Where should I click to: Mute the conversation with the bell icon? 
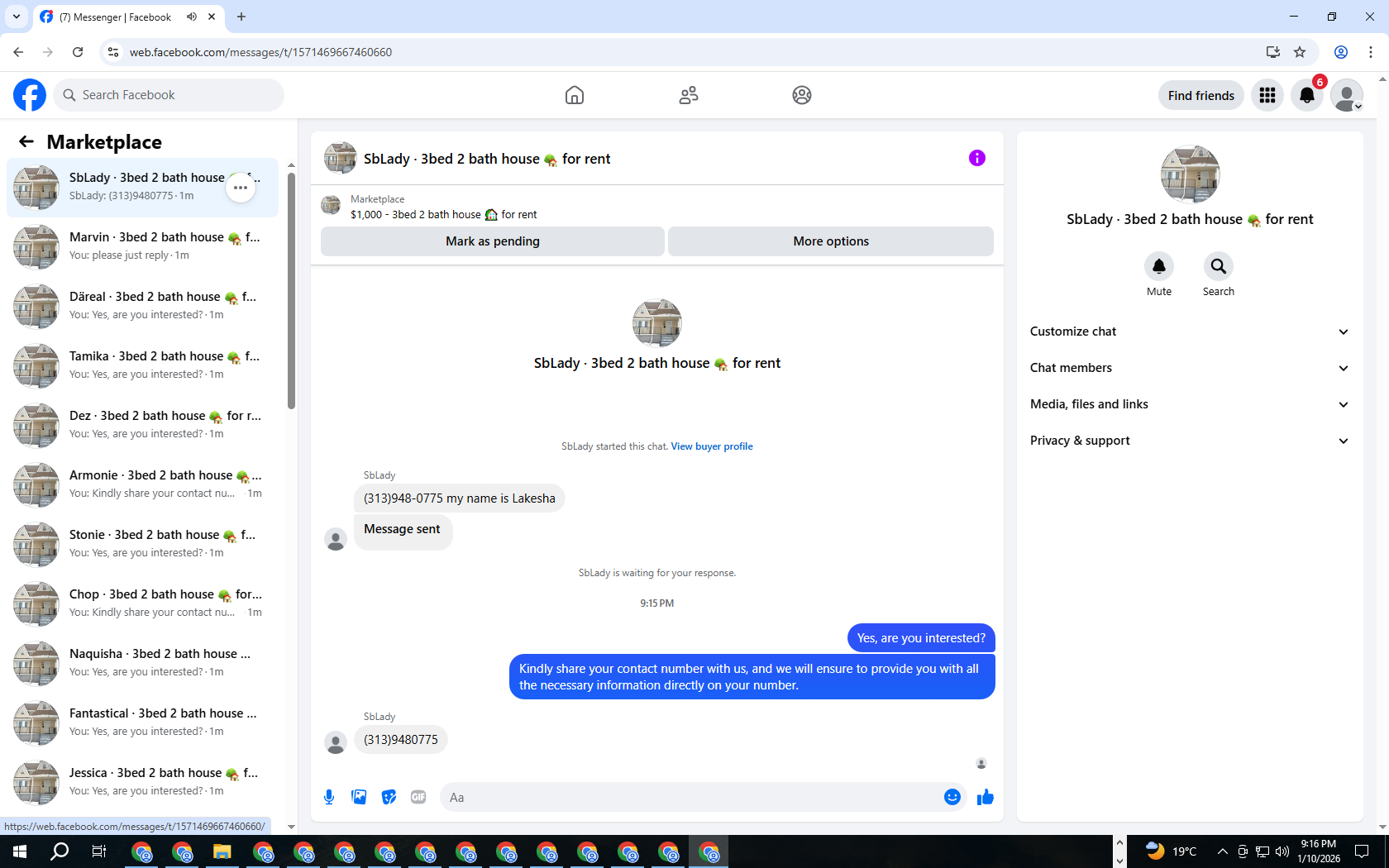click(x=1159, y=266)
